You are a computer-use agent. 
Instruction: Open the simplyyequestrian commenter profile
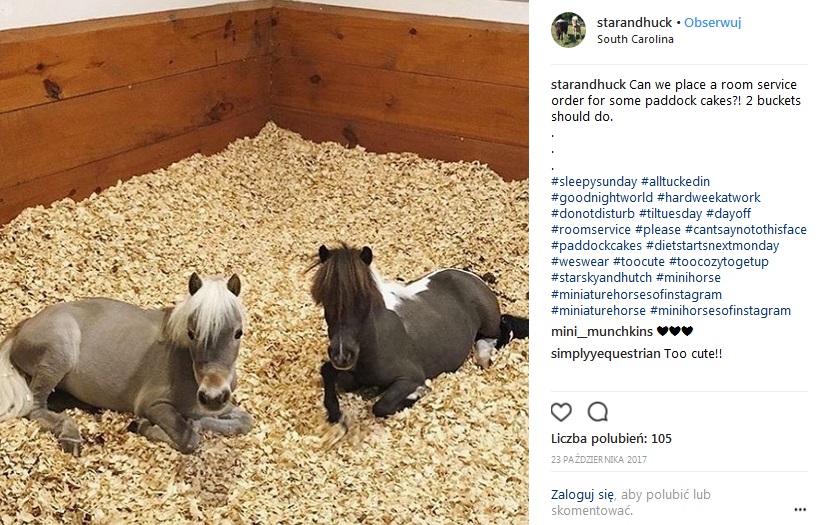tap(606, 354)
